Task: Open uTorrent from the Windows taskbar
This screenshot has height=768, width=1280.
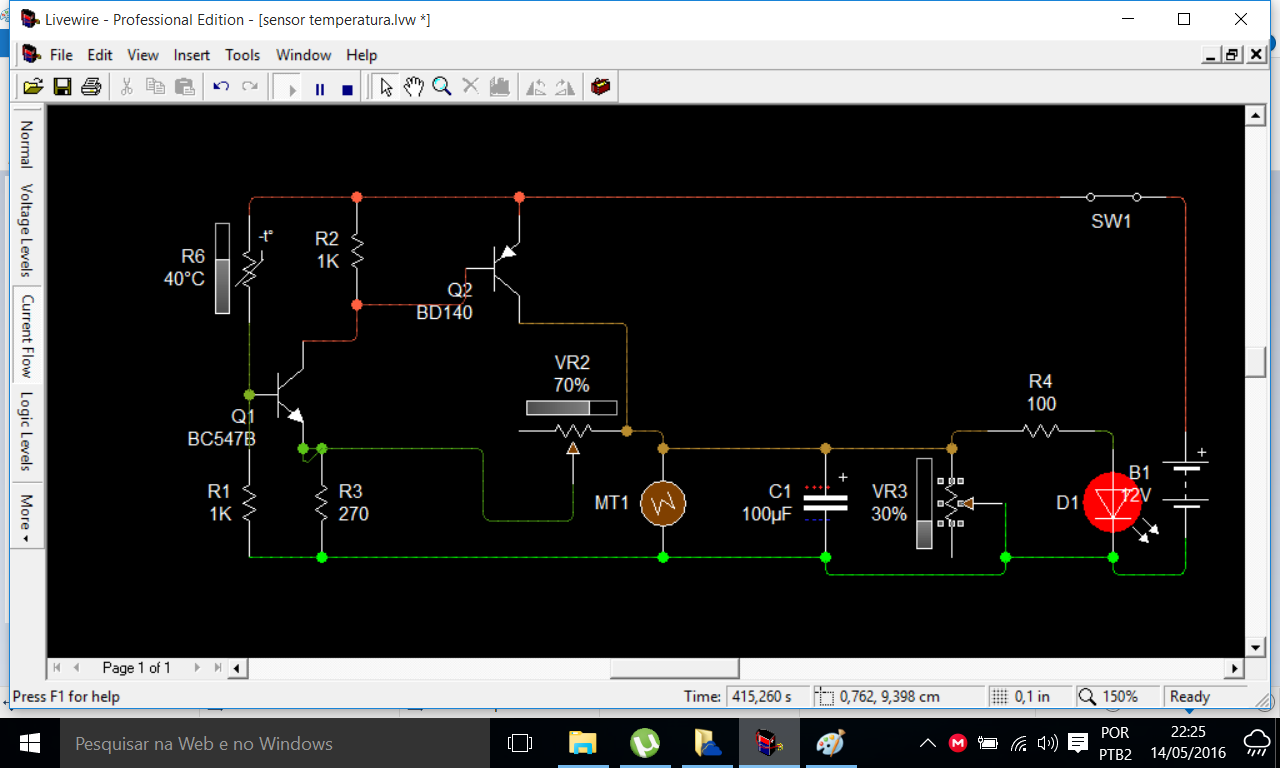Action: tap(645, 743)
